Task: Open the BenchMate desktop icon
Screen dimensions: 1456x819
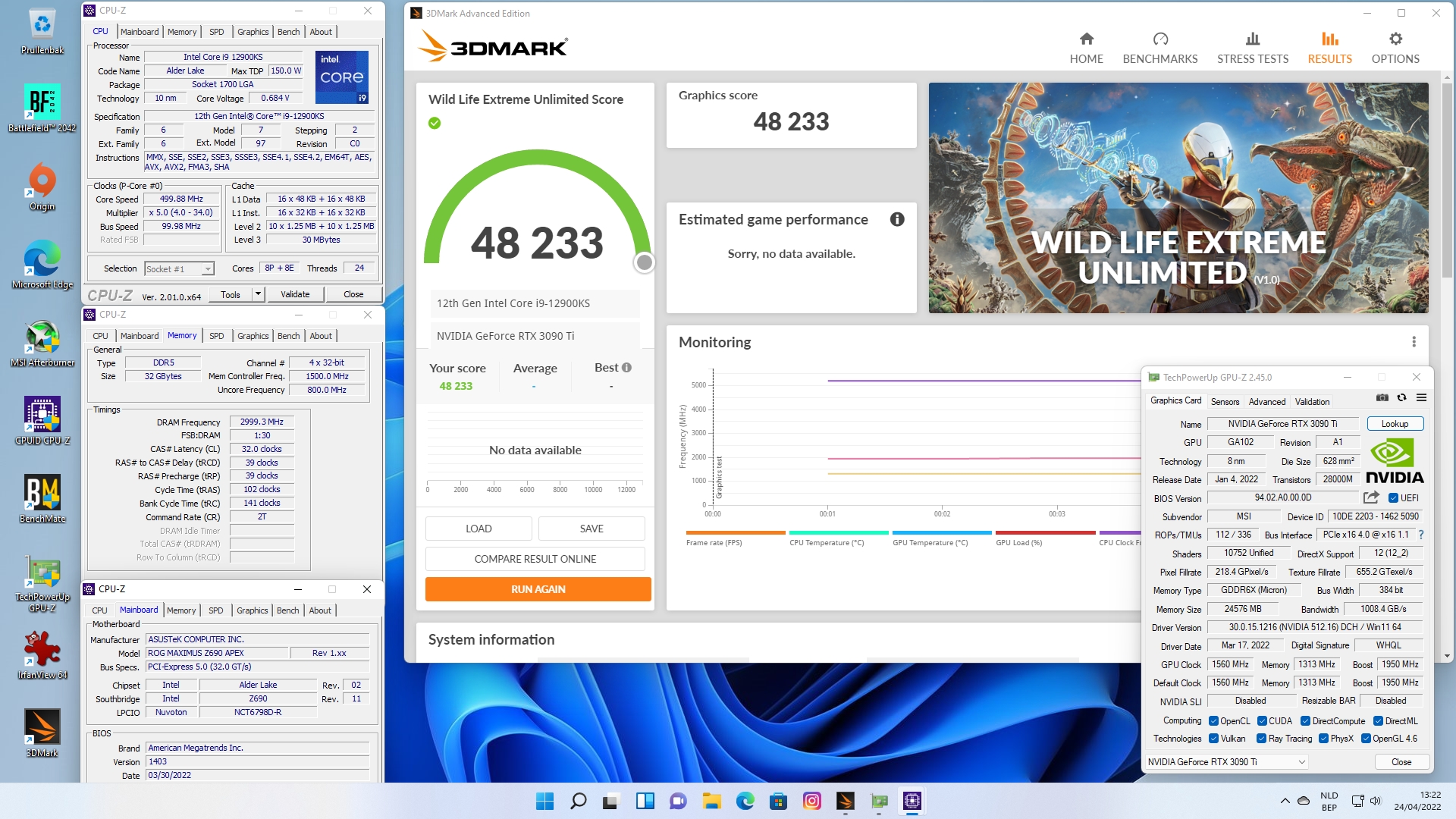Action: click(42, 499)
